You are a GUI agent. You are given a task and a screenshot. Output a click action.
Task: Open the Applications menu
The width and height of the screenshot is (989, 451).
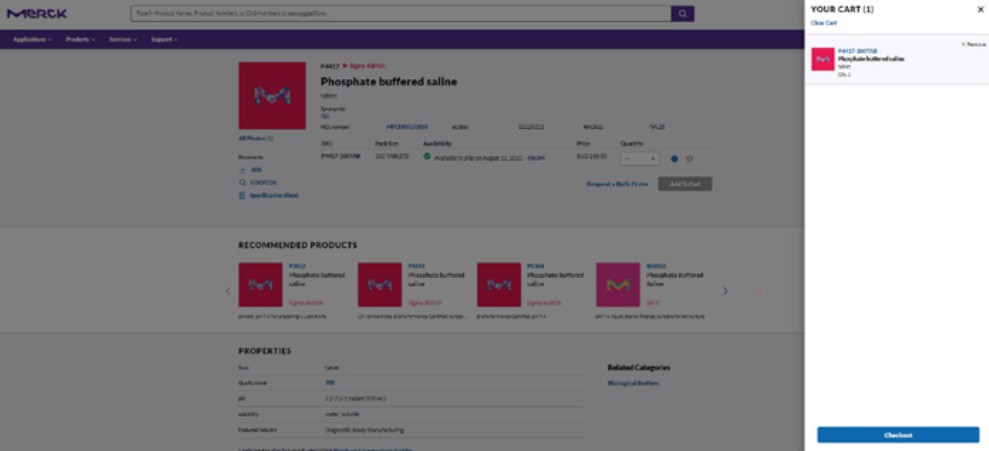[32, 39]
